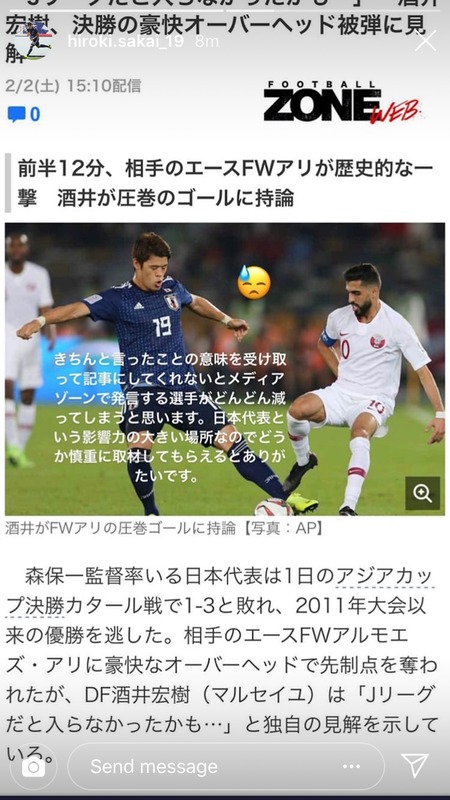Open the hiroki.sakai_19 profile avatar

pos(35,41)
